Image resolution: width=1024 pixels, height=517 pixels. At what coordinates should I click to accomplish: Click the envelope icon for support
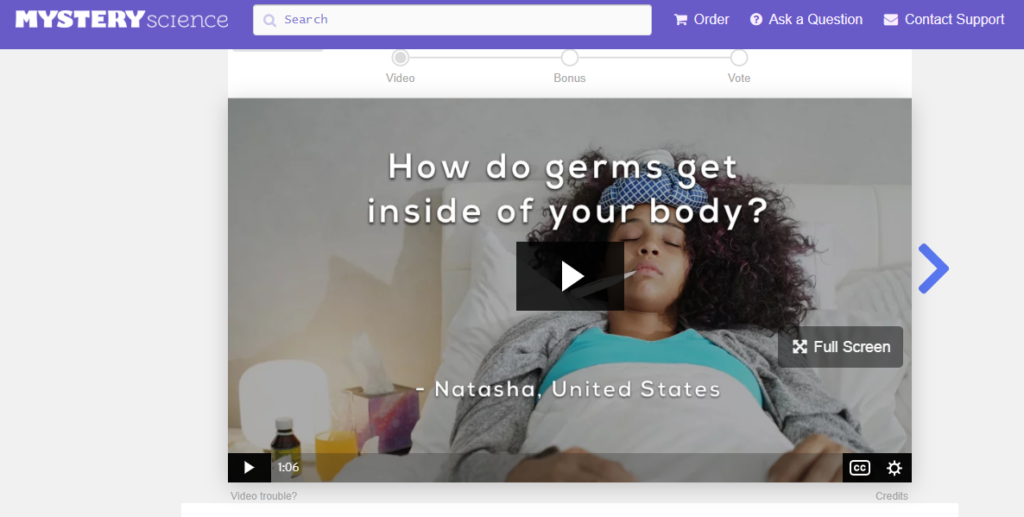tap(891, 20)
